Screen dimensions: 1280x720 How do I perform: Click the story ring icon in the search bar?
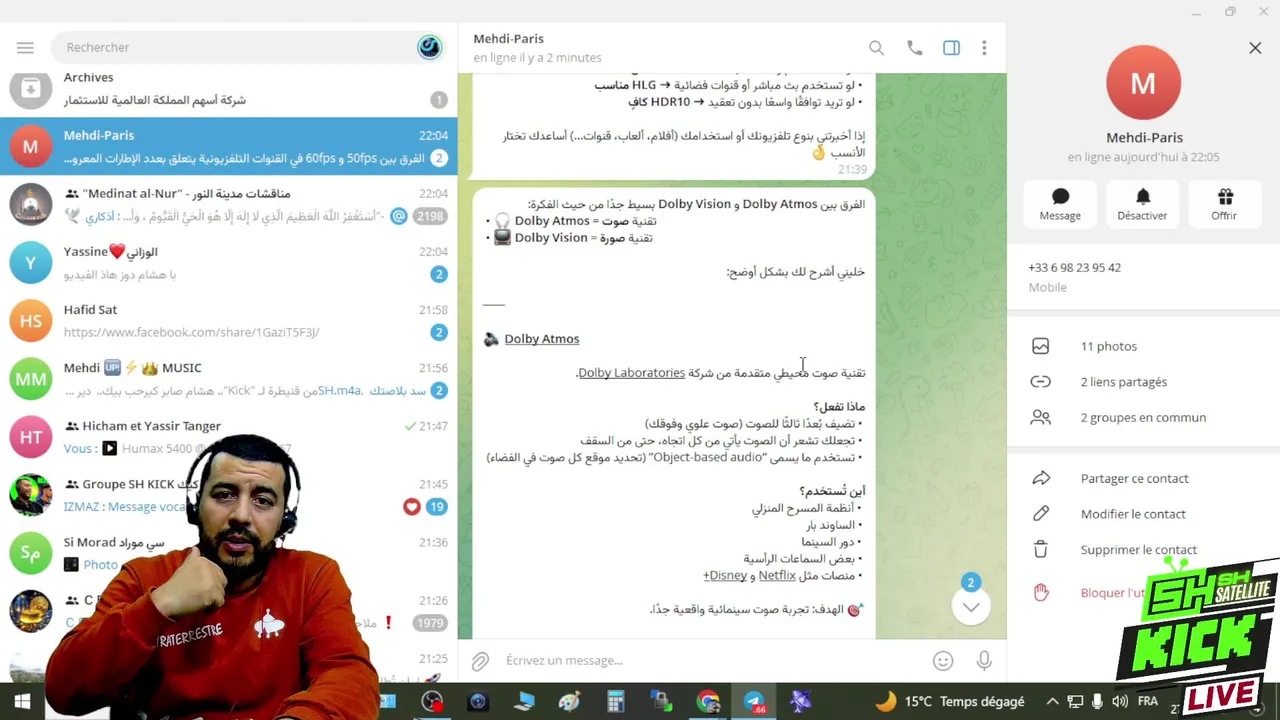coord(429,47)
